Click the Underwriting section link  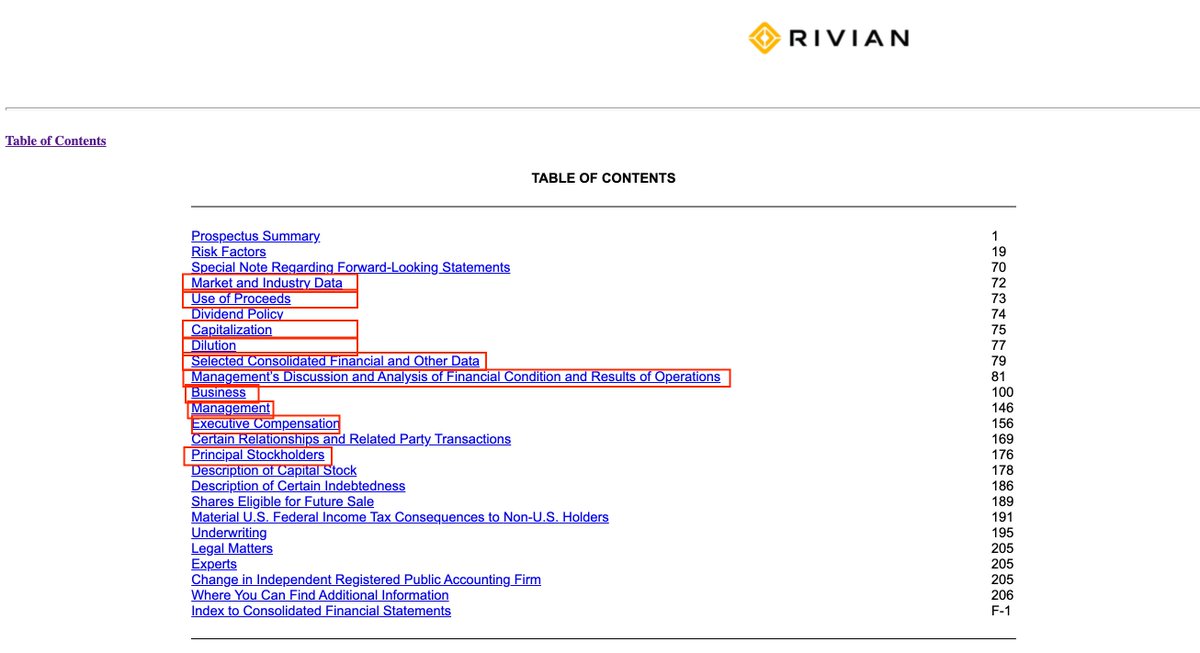click(229, 532)
